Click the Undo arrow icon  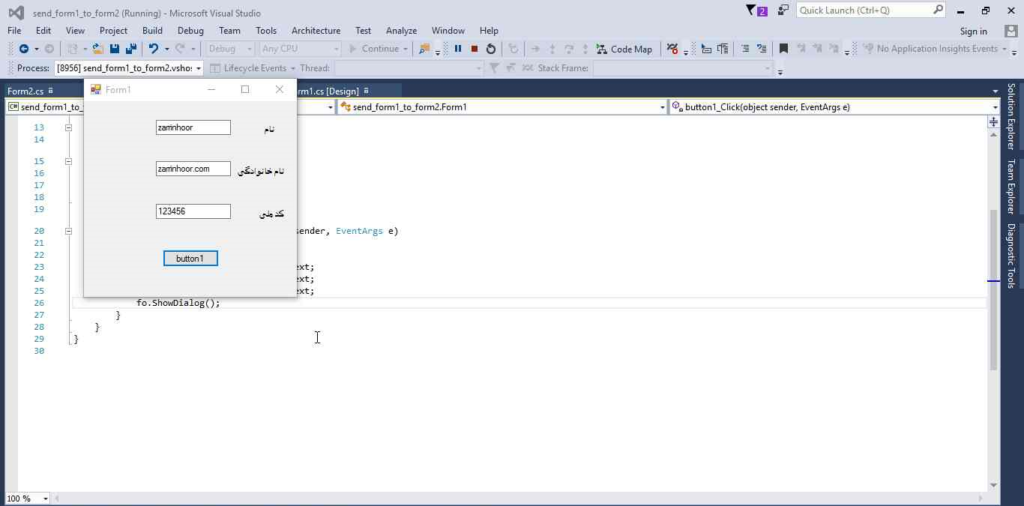[153, 49]
